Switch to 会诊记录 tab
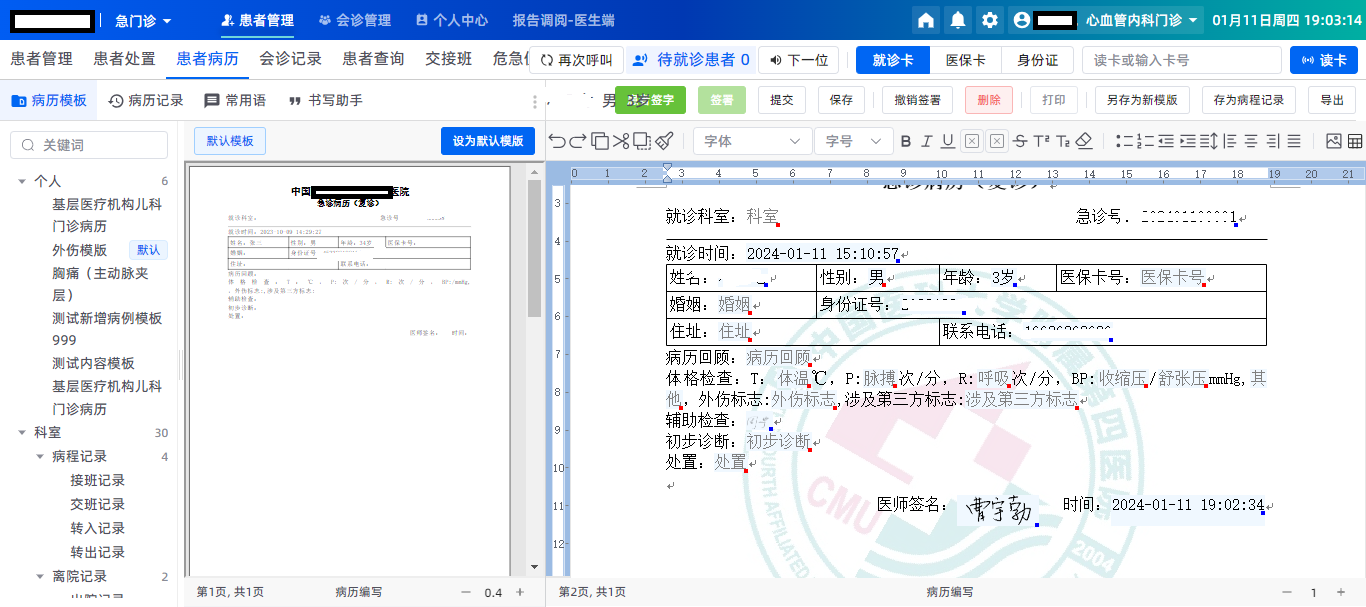This screenshot has height=607, width=1366. (290, 59)
